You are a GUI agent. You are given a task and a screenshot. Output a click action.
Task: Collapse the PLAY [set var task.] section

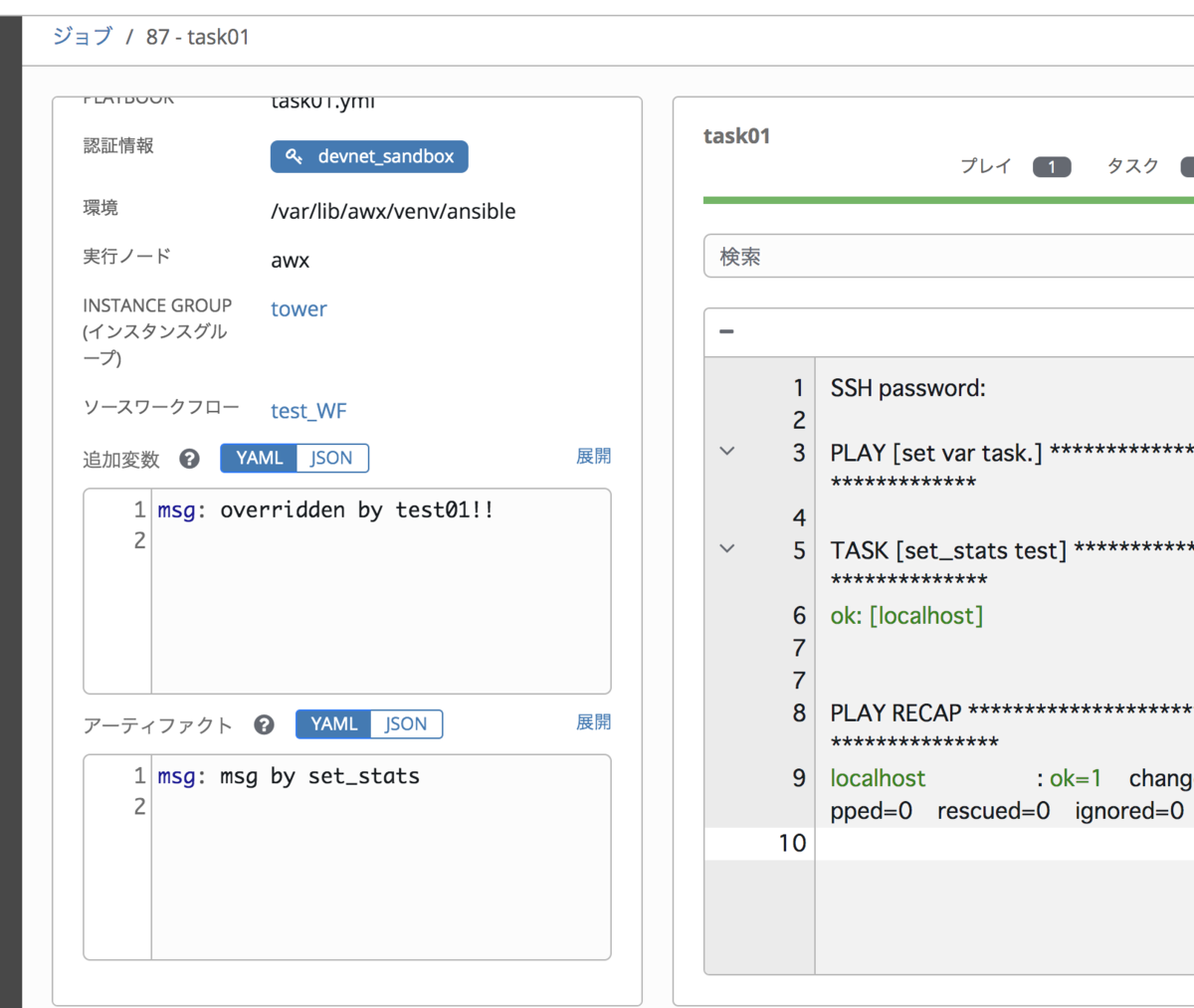727,451
